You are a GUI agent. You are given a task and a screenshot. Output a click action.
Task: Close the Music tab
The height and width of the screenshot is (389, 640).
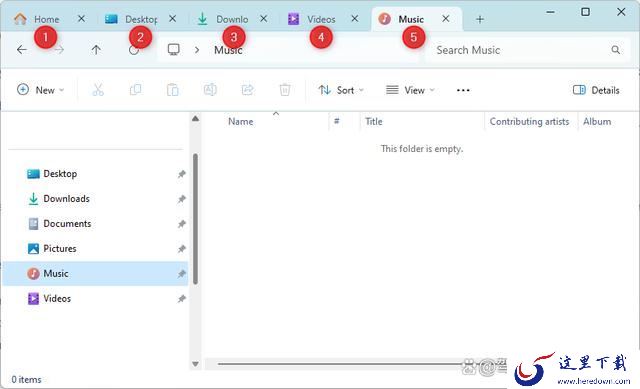(446, 19)
